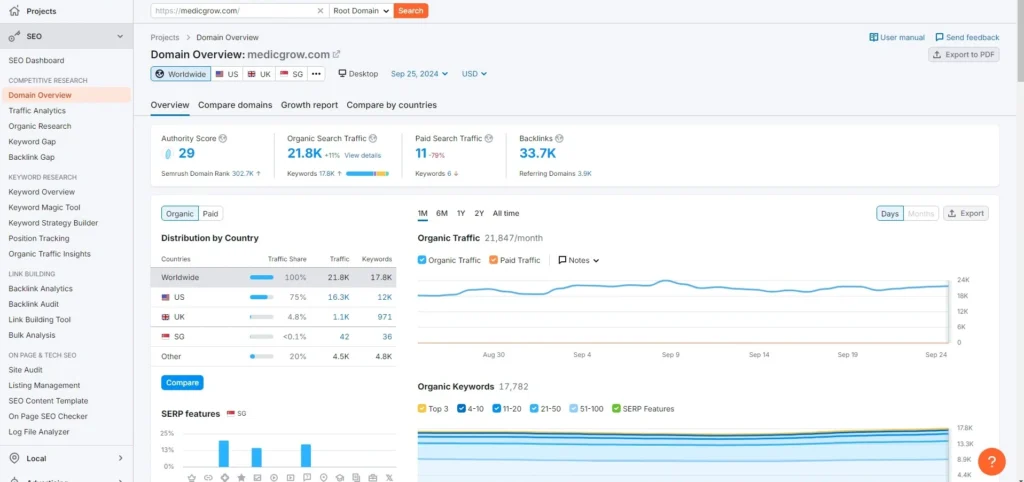Click Backlinks info icon
The image size is (1024, 482).
pyautogui.click(x=559, y=138)
